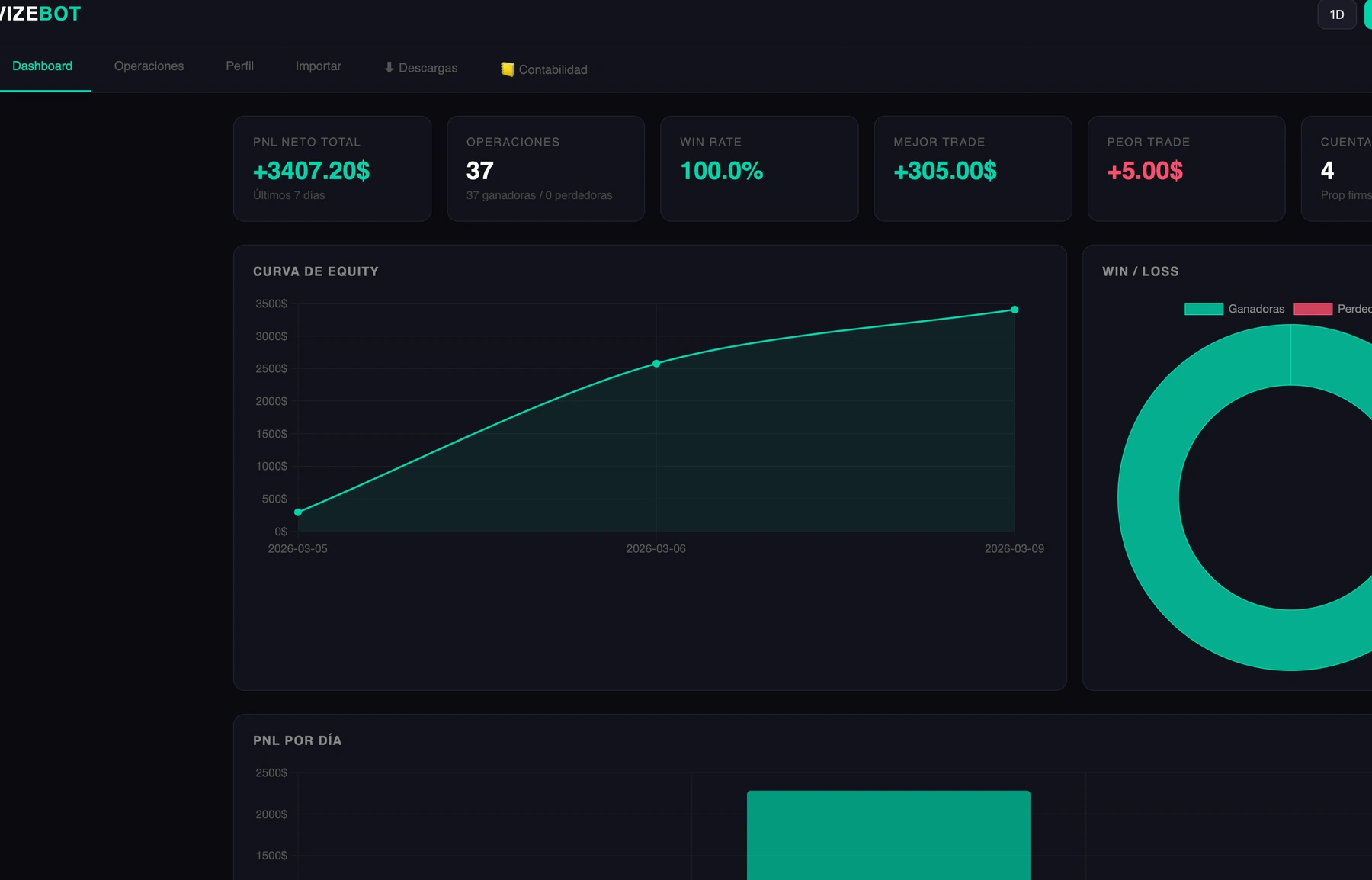The image size is (1372, 880).
Task: Go to the Importar tab
Action: coord(319,66)
